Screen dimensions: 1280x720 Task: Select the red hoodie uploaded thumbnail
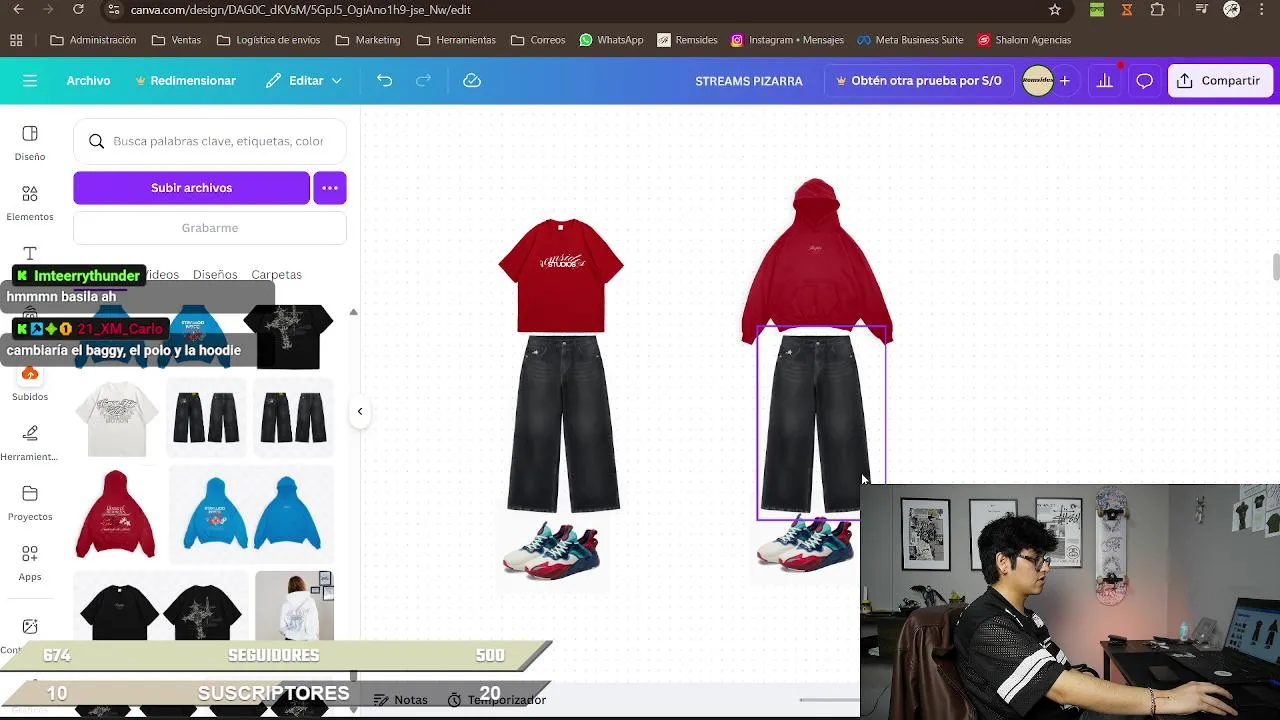(117, 514)
